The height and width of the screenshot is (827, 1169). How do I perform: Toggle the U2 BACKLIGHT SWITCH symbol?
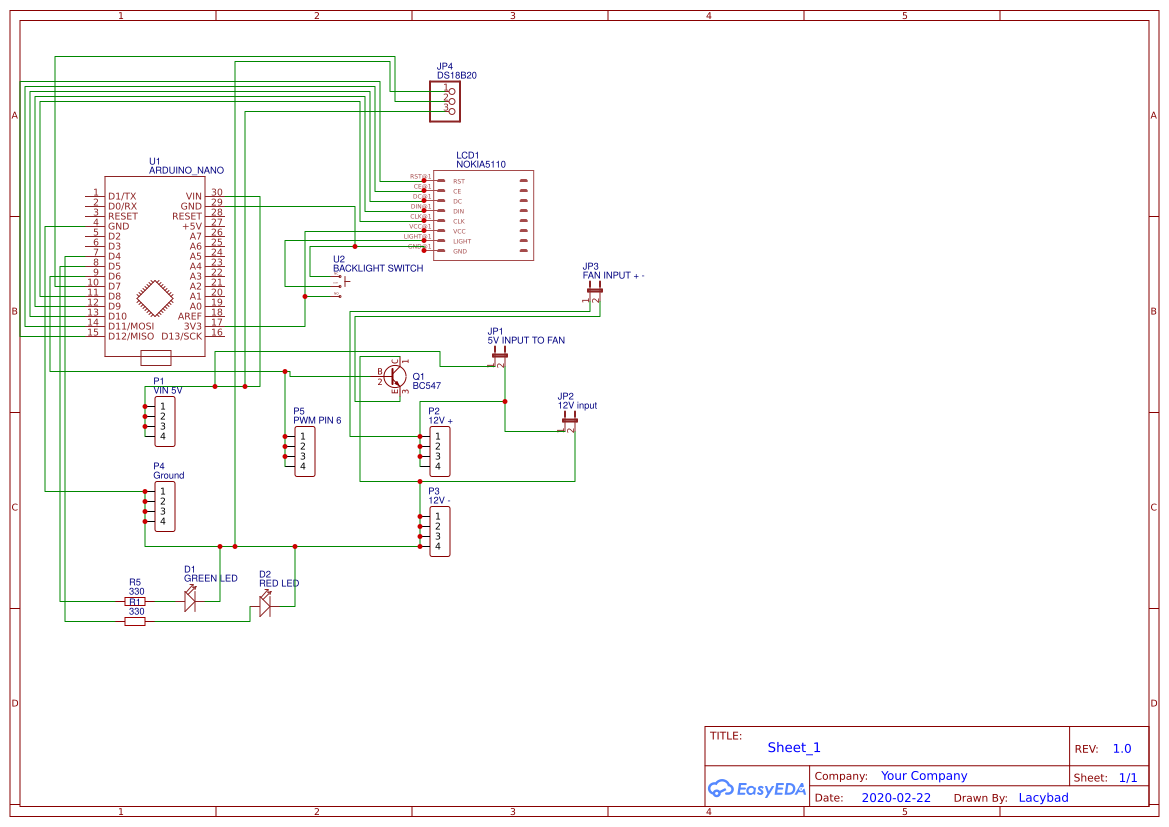click(x=345, y=283)
